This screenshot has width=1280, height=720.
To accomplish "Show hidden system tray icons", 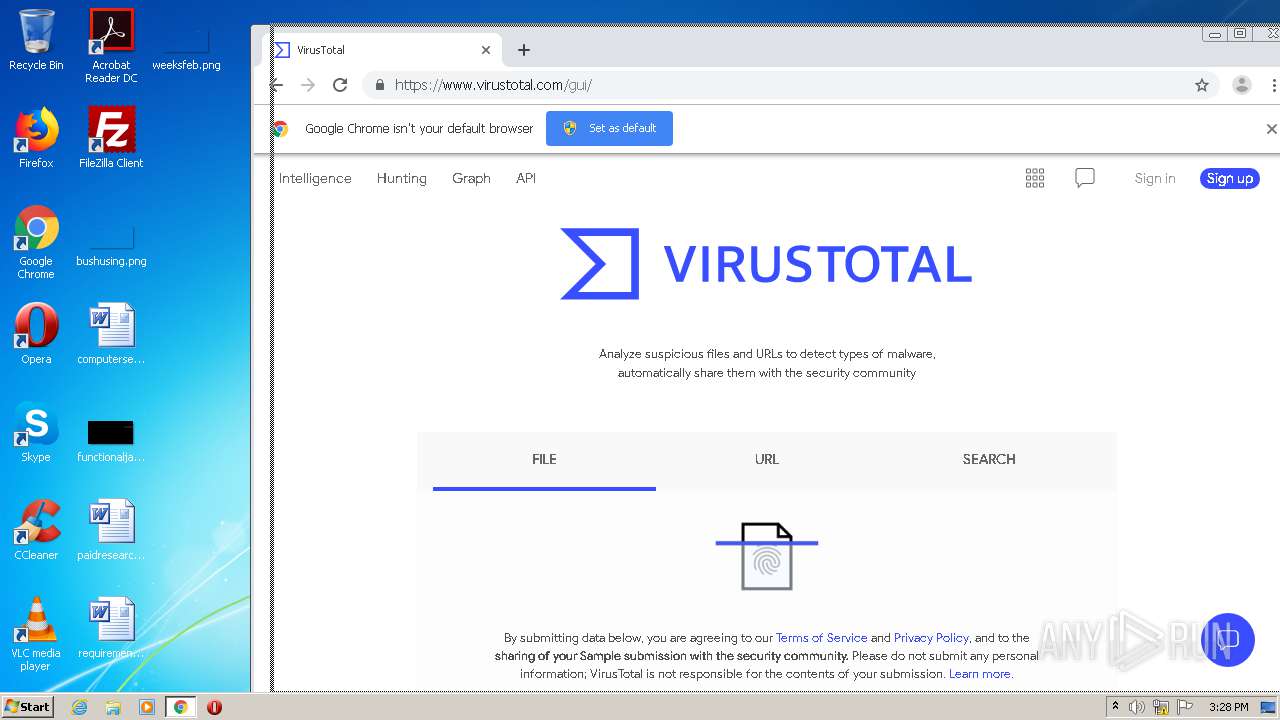I will coord(1115,707).
